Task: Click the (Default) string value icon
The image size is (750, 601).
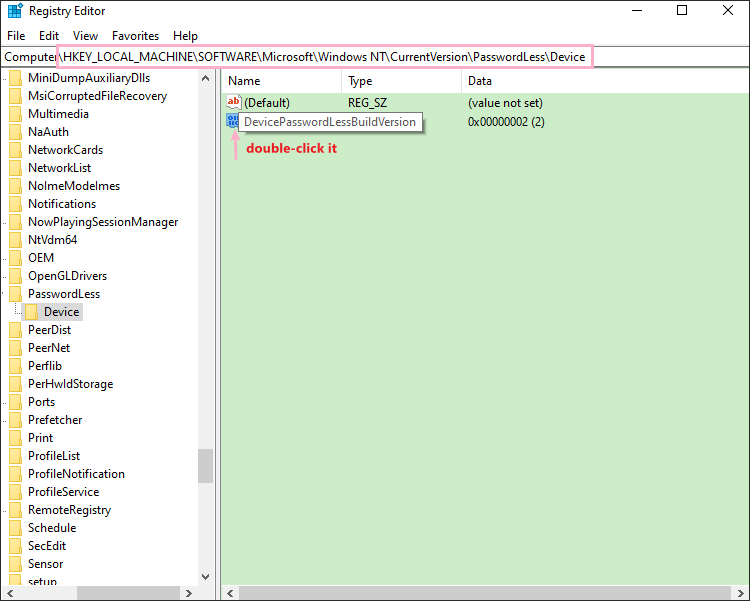Action: point(233,102)
